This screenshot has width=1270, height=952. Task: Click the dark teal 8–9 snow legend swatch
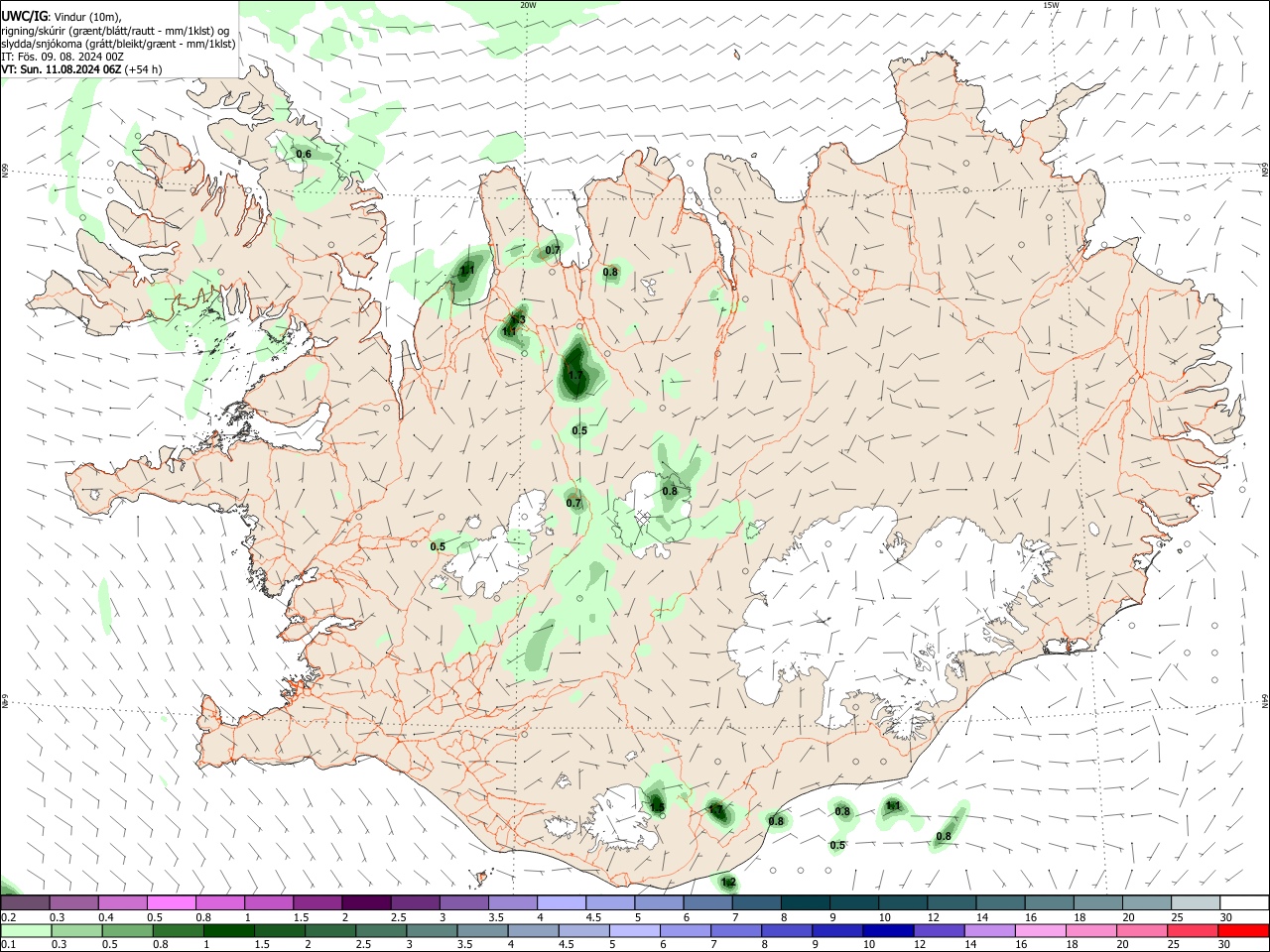[805, 902]
